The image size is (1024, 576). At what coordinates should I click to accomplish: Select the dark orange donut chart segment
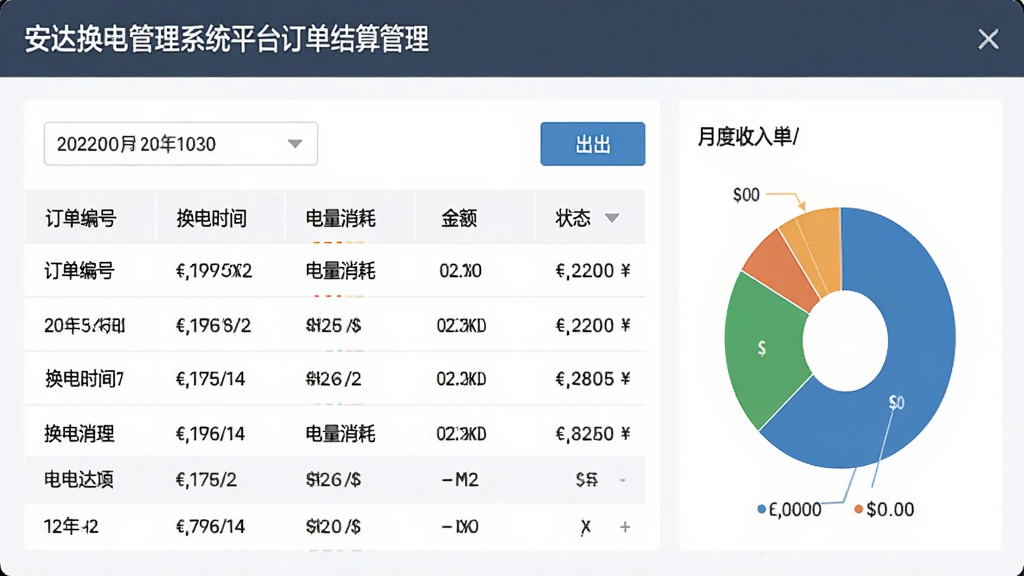pyautogui.click(x=781, y=270)
